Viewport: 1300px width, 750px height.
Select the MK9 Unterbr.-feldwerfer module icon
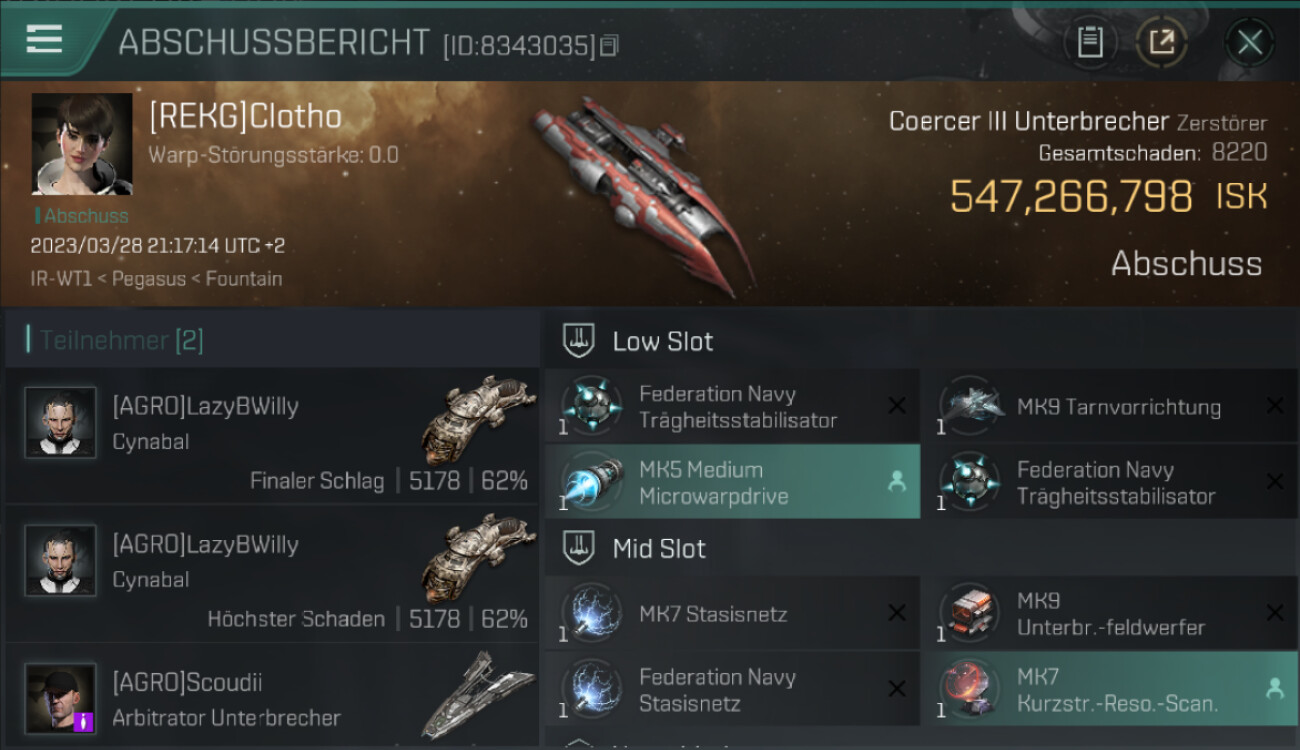click(970, 613)
